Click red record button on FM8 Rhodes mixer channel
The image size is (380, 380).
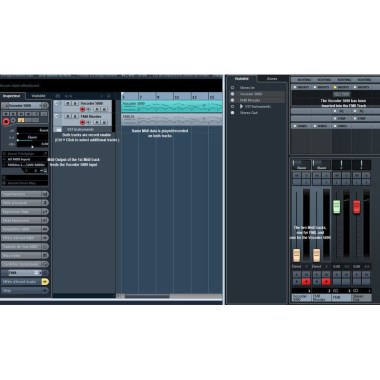coord(326,282)
